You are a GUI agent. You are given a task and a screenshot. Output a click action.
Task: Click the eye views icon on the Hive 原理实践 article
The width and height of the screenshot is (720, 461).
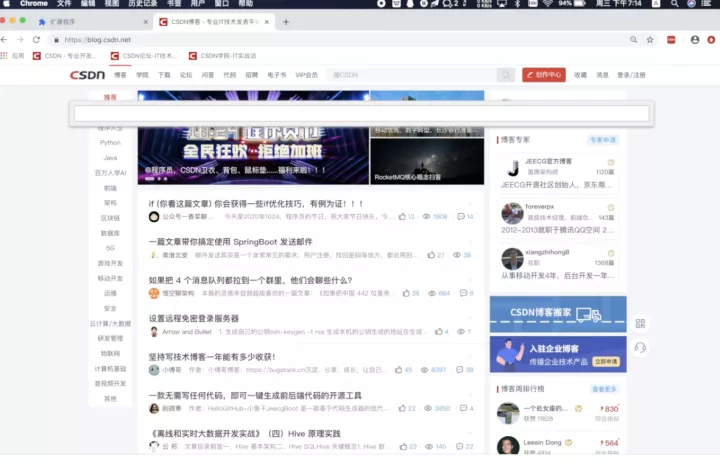coord(429,446)
